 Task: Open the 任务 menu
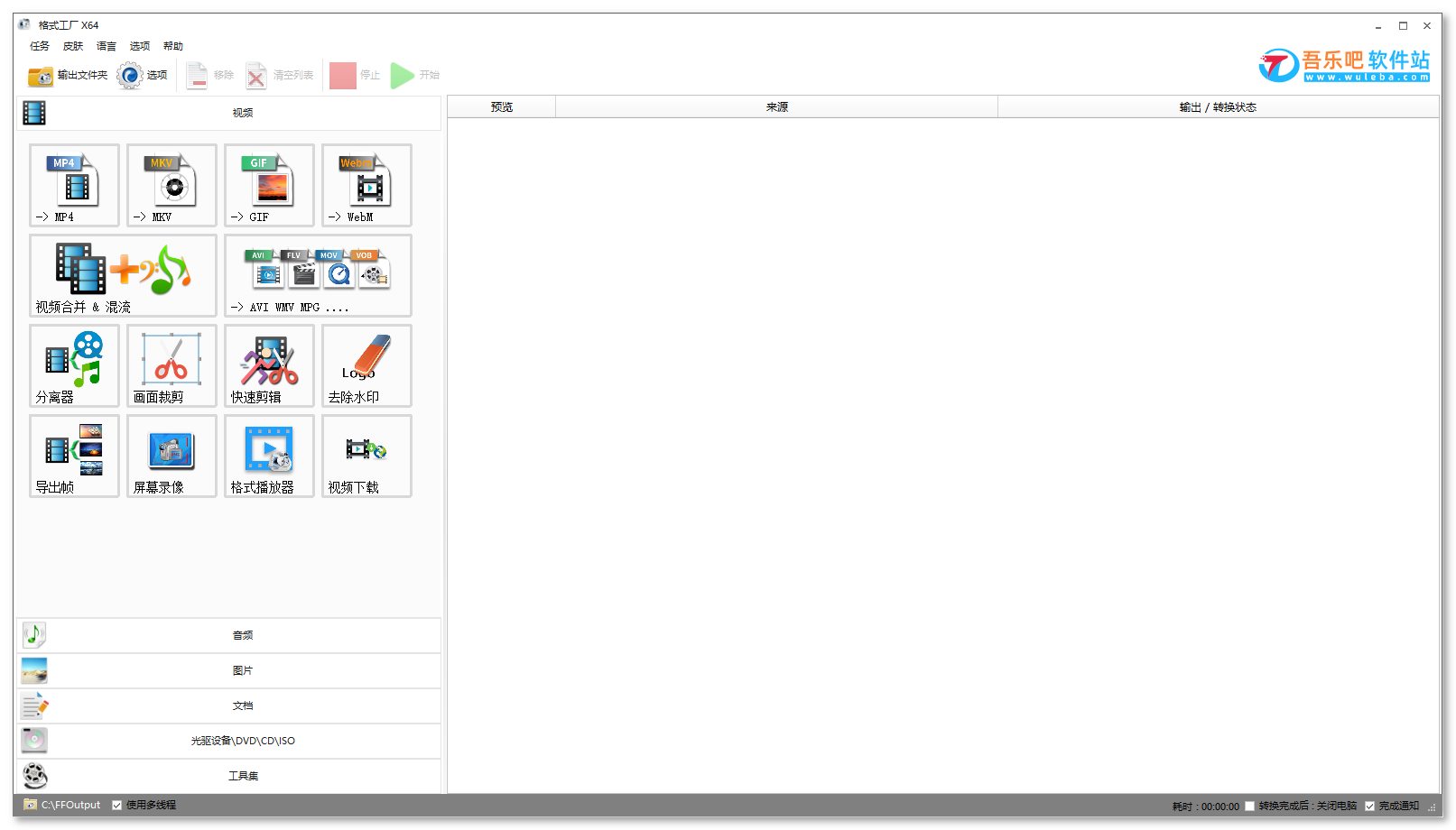[x=40, y=46]
